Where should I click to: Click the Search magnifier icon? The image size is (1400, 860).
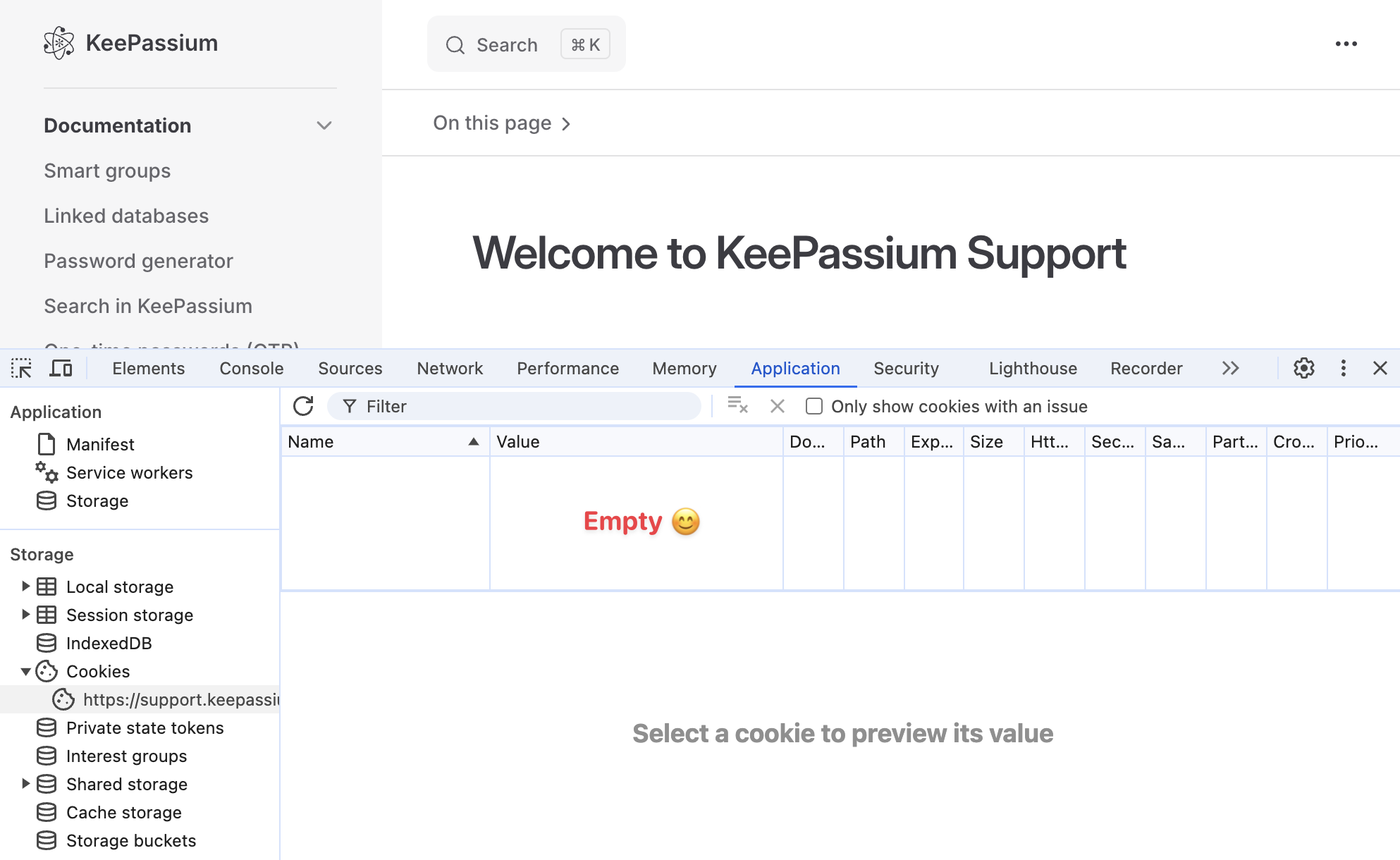(455, 45)
